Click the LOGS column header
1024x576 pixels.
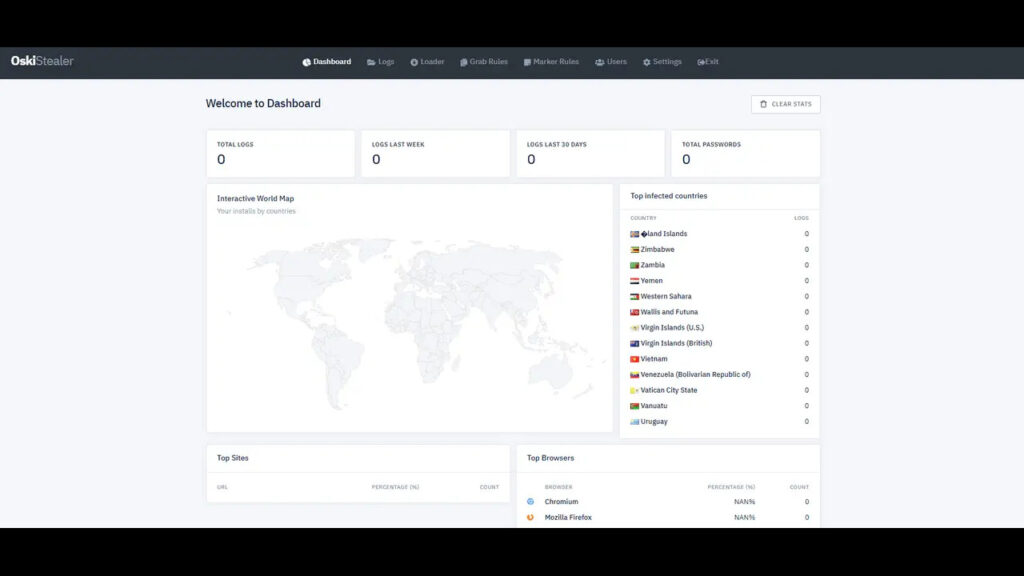click(x=801, y=218)
